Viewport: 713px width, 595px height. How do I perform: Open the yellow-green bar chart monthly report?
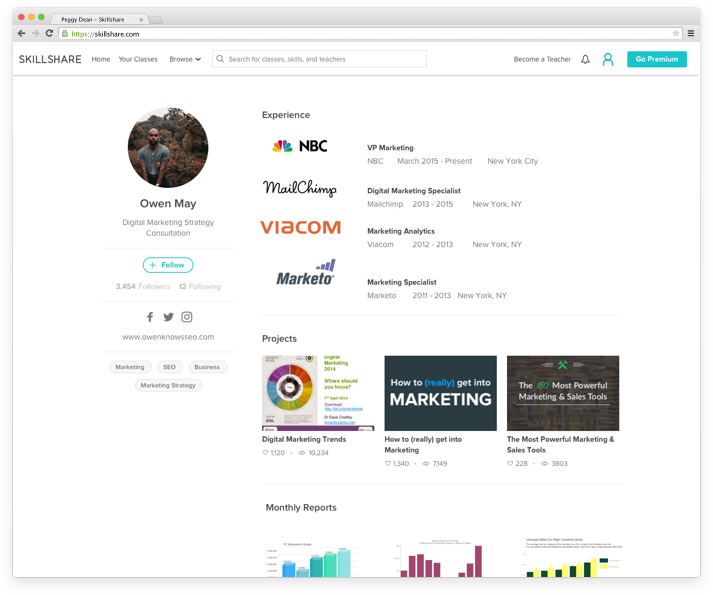point(572,558)
